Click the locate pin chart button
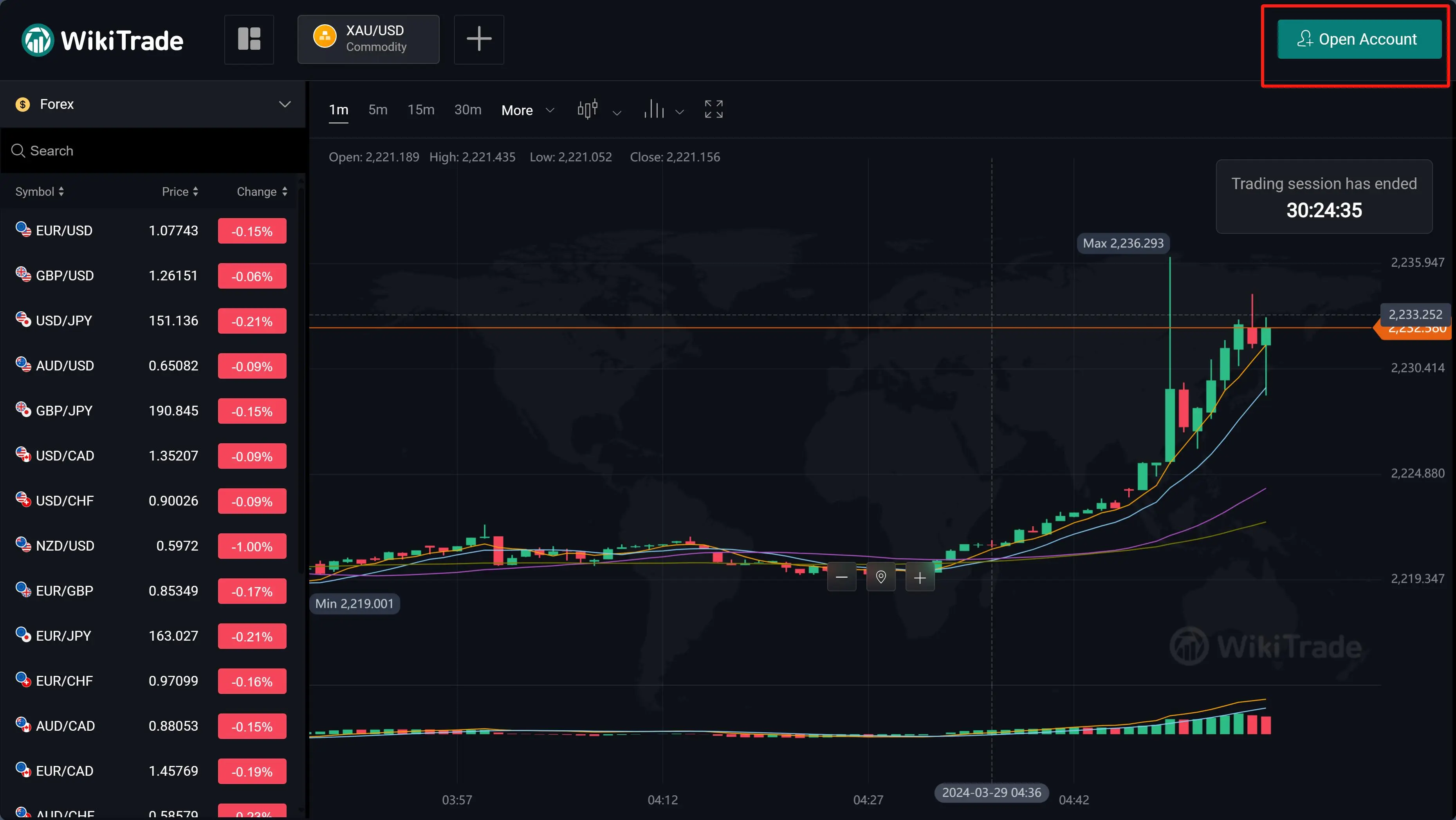This screenshot has height=820, width=1456. [880, 577]
